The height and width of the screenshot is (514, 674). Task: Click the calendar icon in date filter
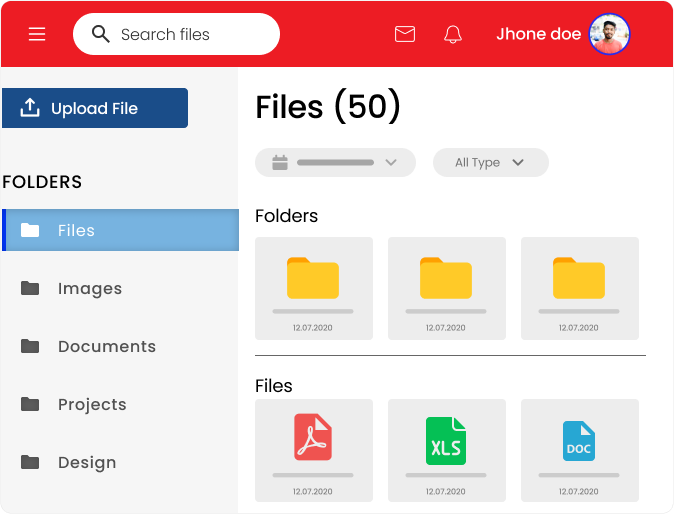click(280, 162)
